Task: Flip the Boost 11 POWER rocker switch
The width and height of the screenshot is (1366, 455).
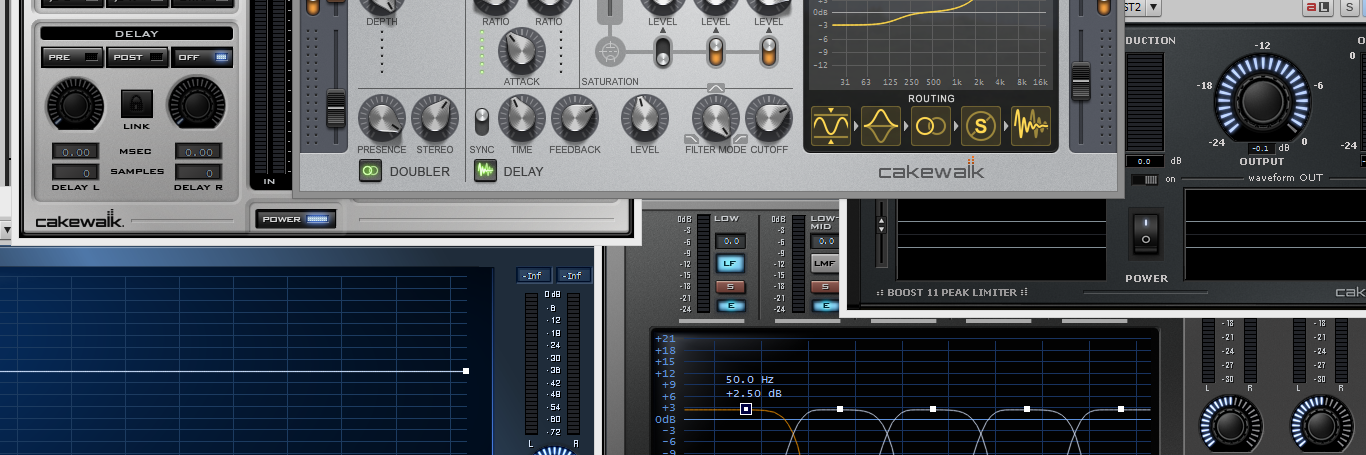Action: 1146,232
